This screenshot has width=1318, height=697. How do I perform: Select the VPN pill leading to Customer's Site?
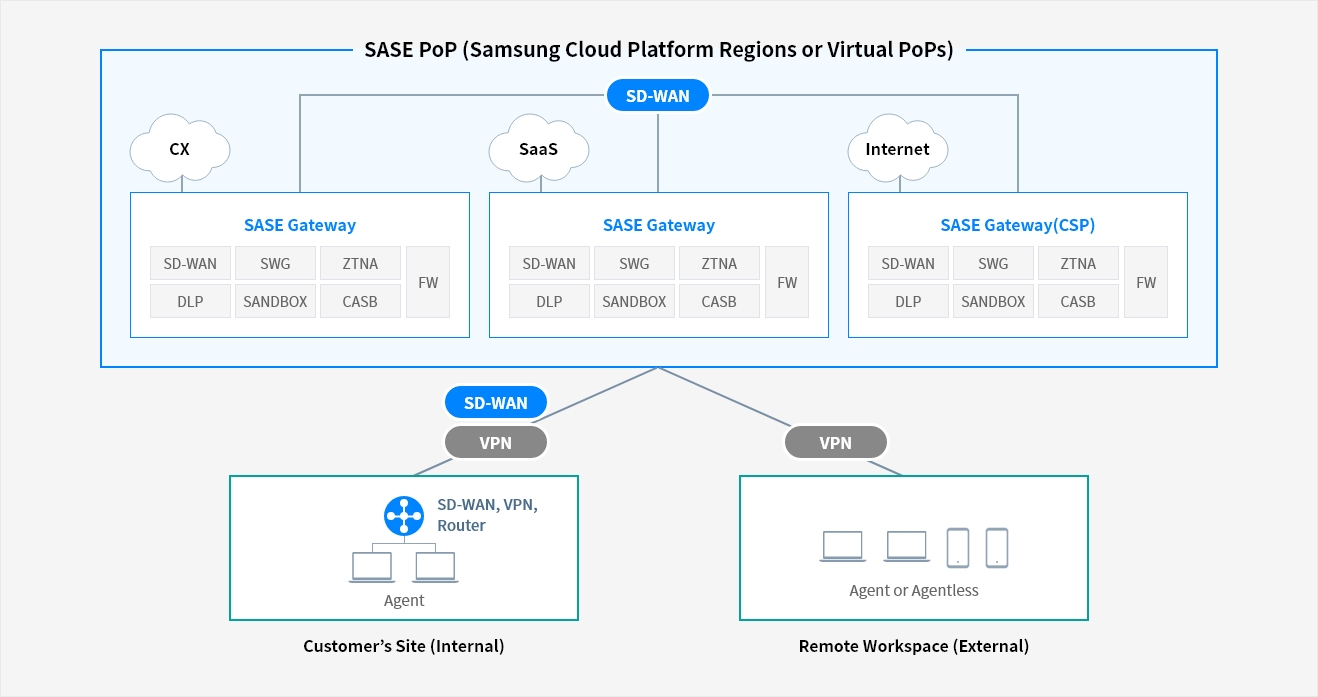496,442
